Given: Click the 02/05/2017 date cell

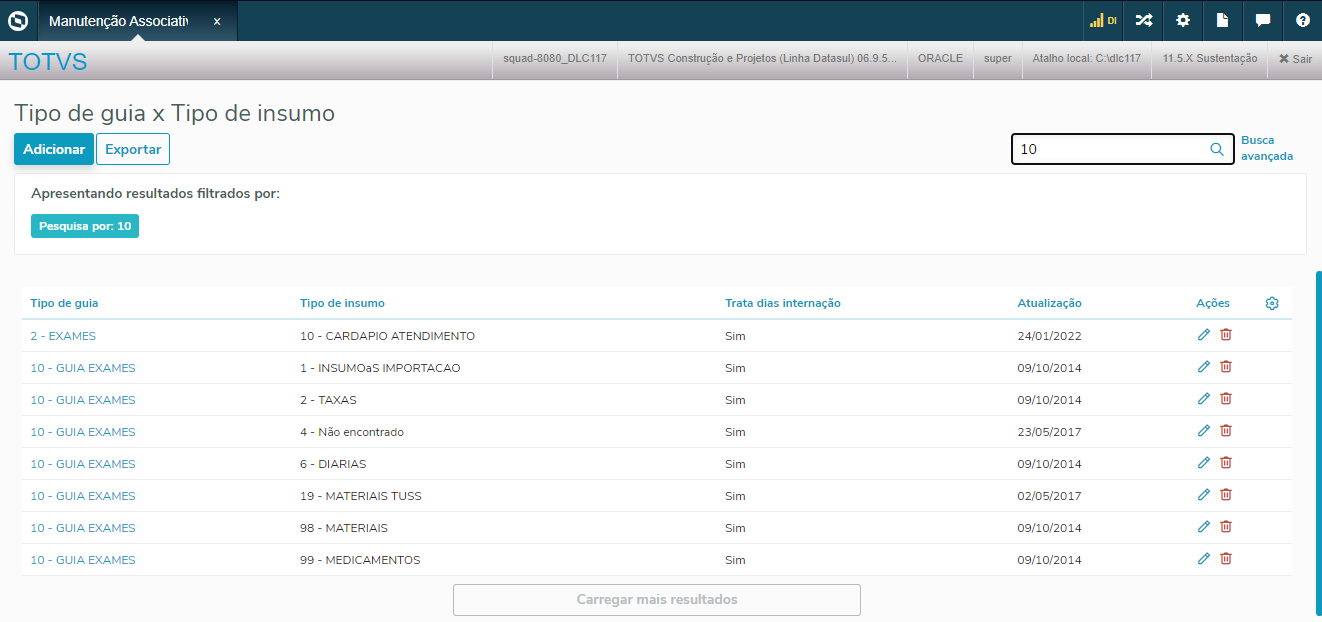Looking at the screenshot, I should click(1049, 496).
